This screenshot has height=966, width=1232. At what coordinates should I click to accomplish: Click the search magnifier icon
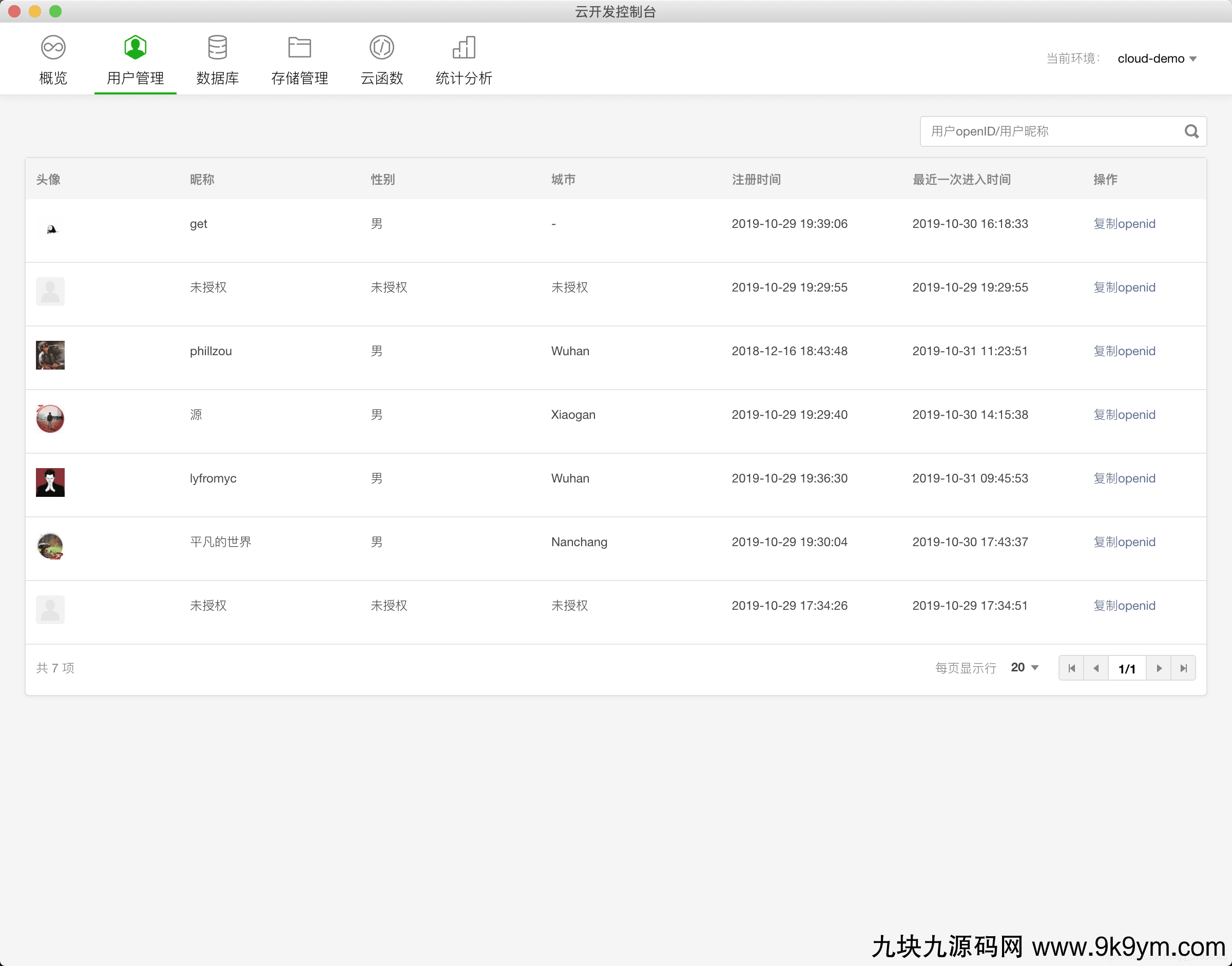click(x=1191, y=131)
